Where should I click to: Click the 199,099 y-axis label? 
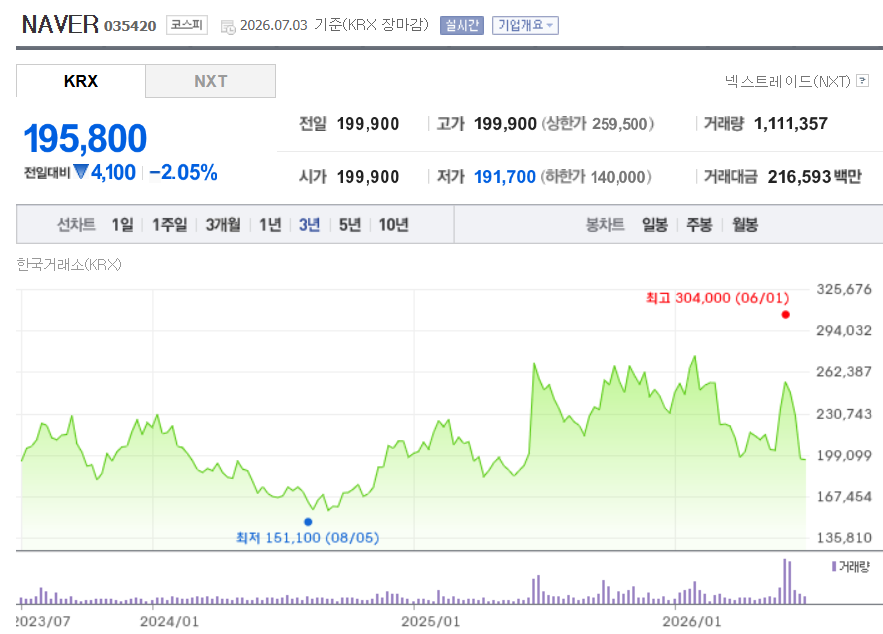click(x=844, y=456)
